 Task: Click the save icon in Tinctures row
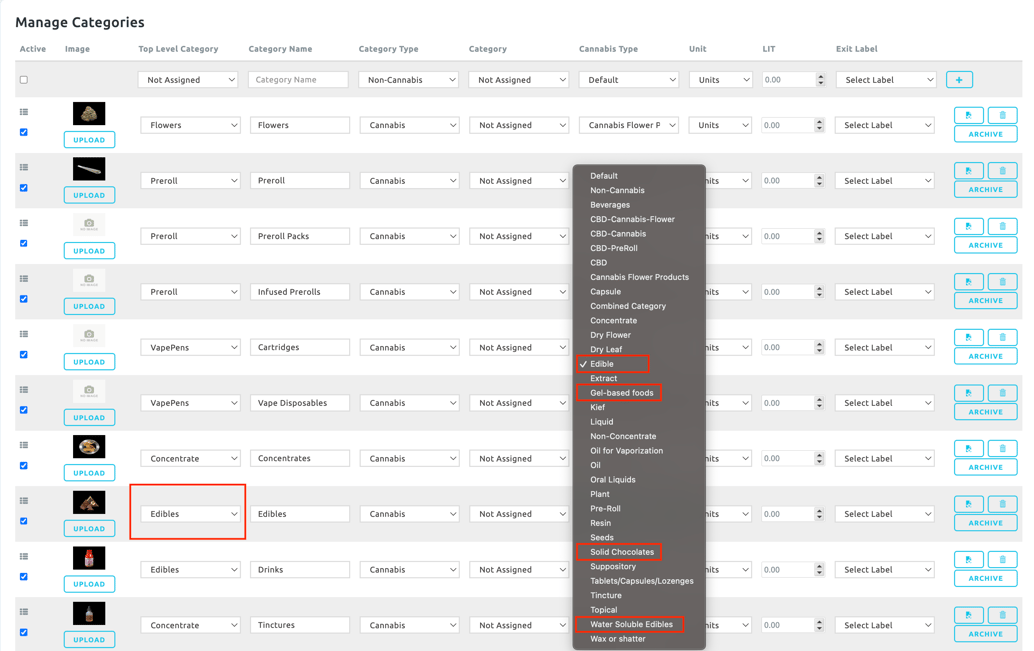[x=968, y=615]
